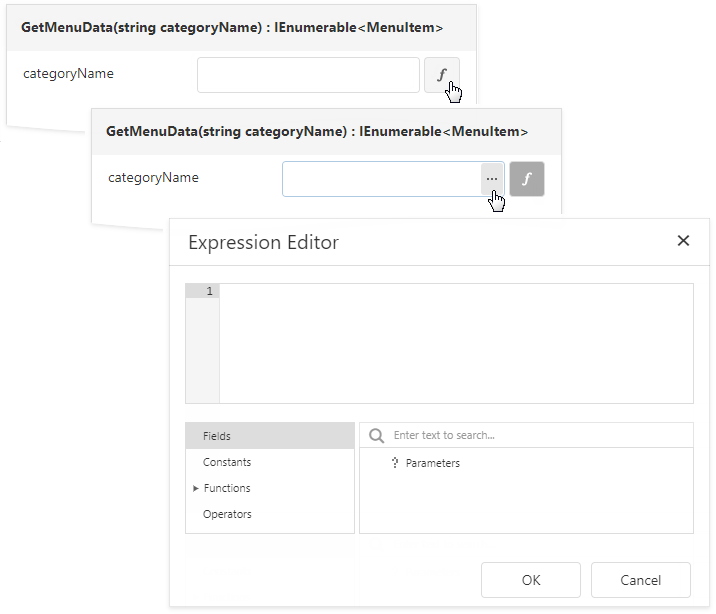Image resolution: width=716 pixels, height=614 pixels.
Task: Click the light unpressed f expression button
Action: click(x=441, y=75)
